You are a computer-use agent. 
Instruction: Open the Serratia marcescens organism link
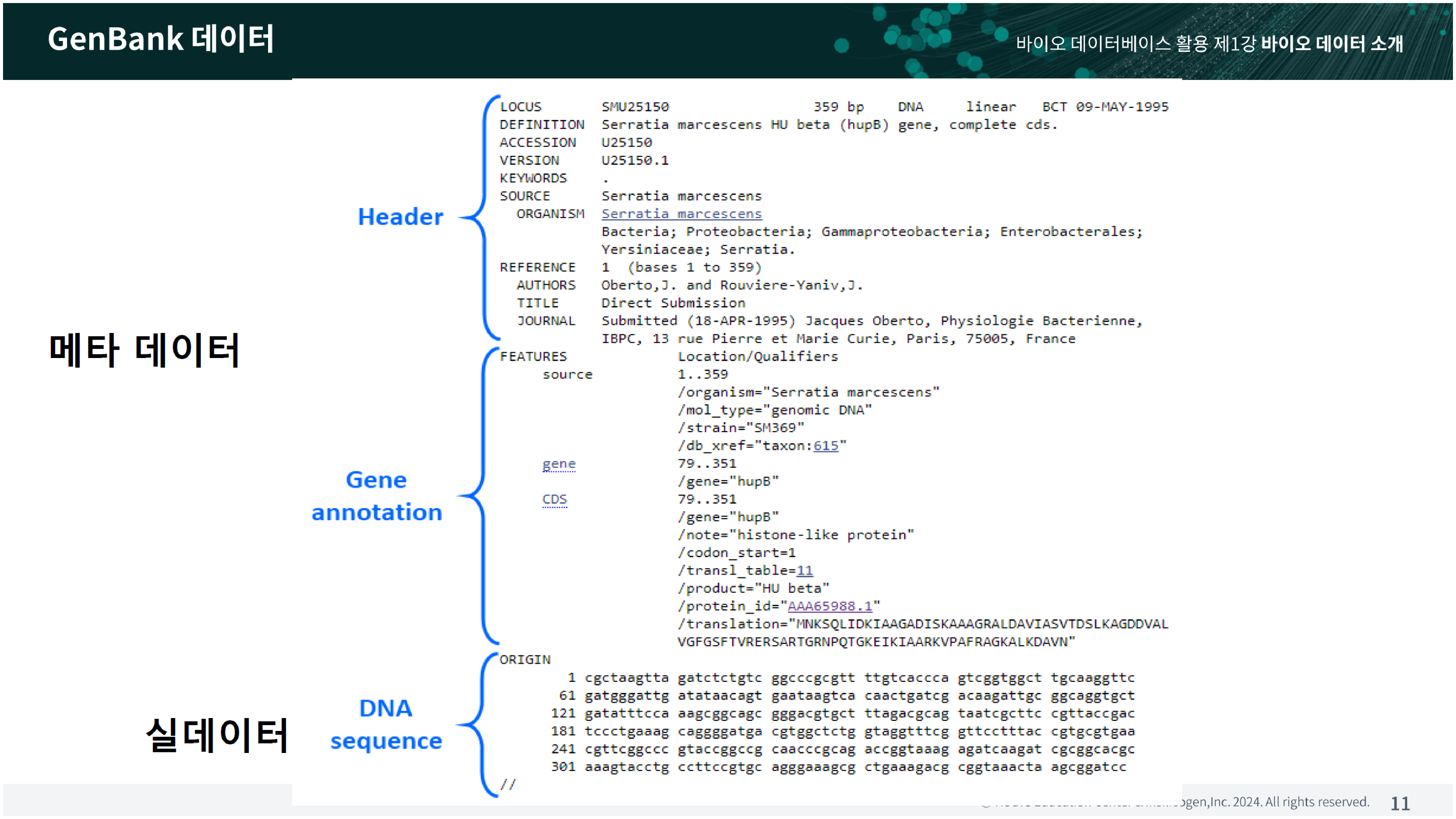(x=681, y=214)
